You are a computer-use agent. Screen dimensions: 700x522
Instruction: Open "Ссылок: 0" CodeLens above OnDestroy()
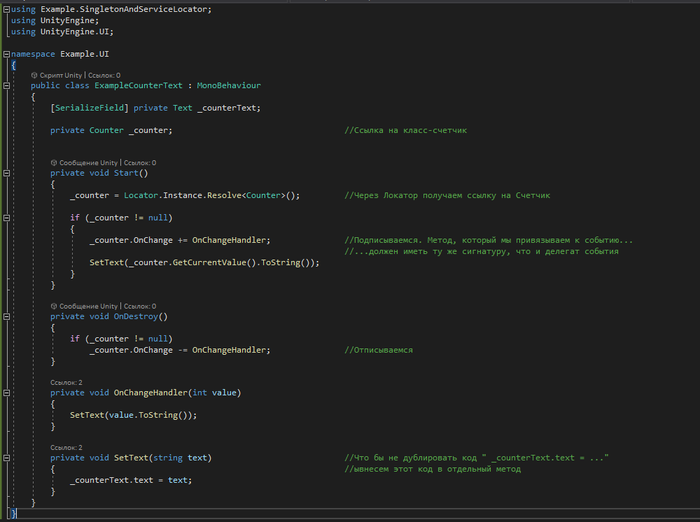point(140,306)
